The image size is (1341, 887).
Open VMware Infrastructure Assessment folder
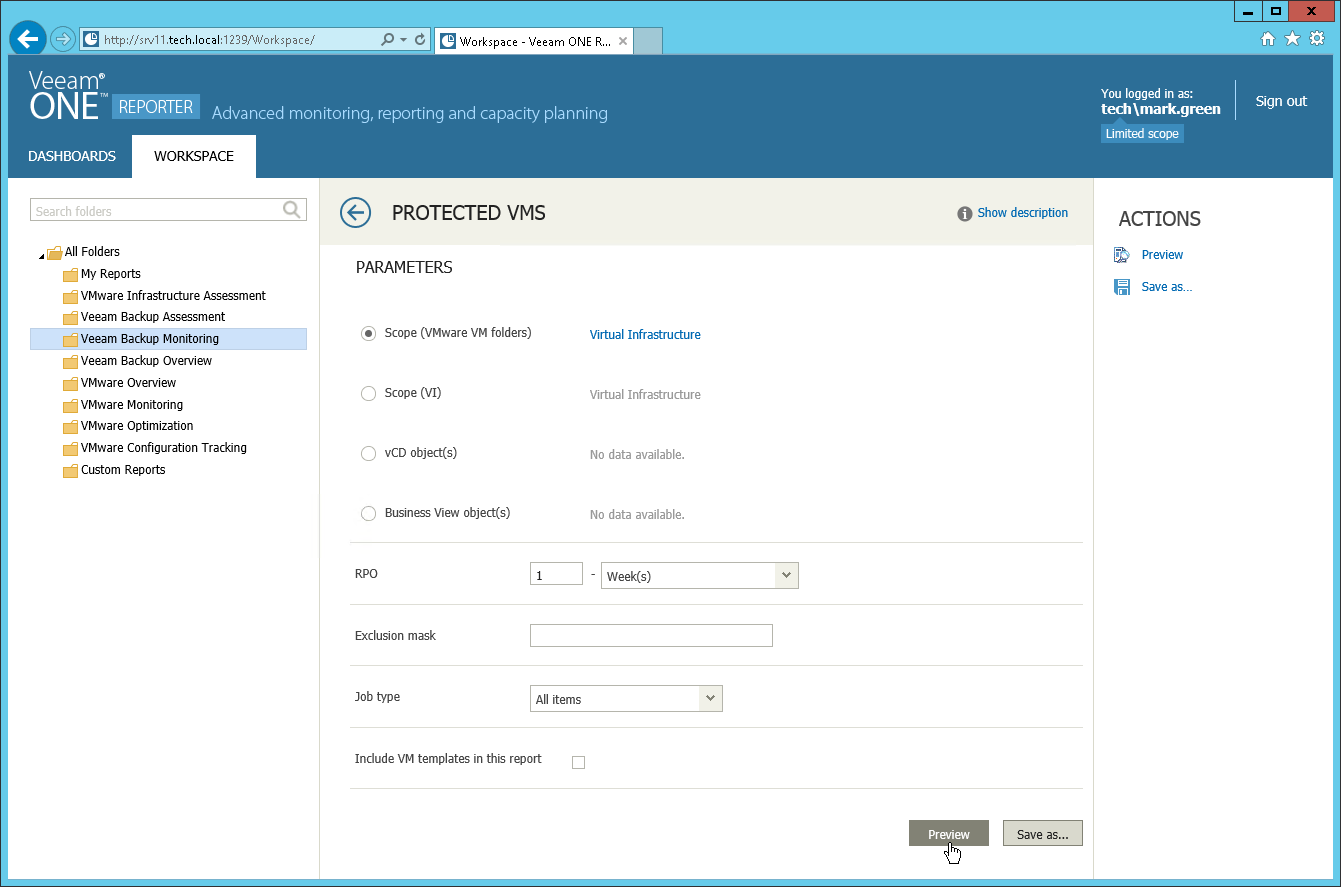click(173, 296)
